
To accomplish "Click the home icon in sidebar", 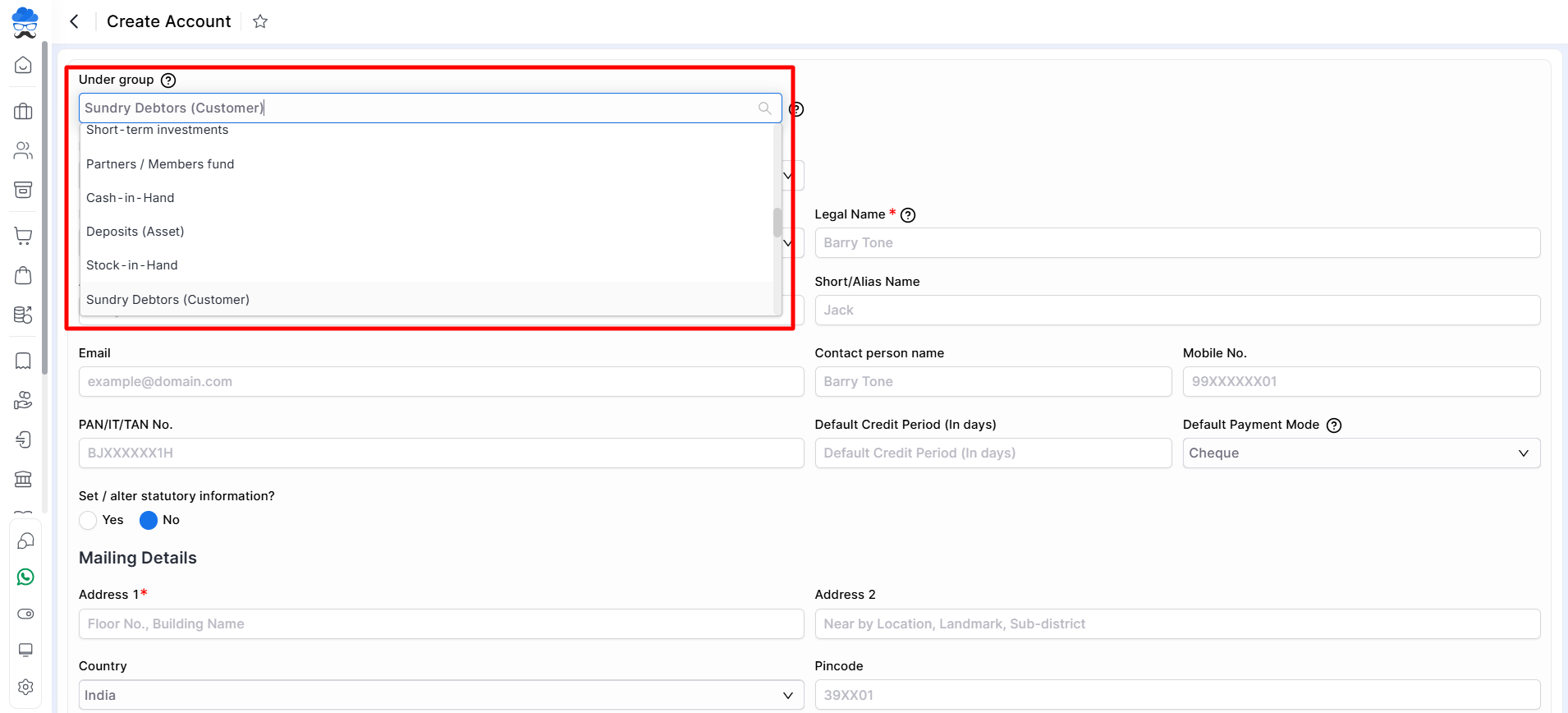I will 23,65.
